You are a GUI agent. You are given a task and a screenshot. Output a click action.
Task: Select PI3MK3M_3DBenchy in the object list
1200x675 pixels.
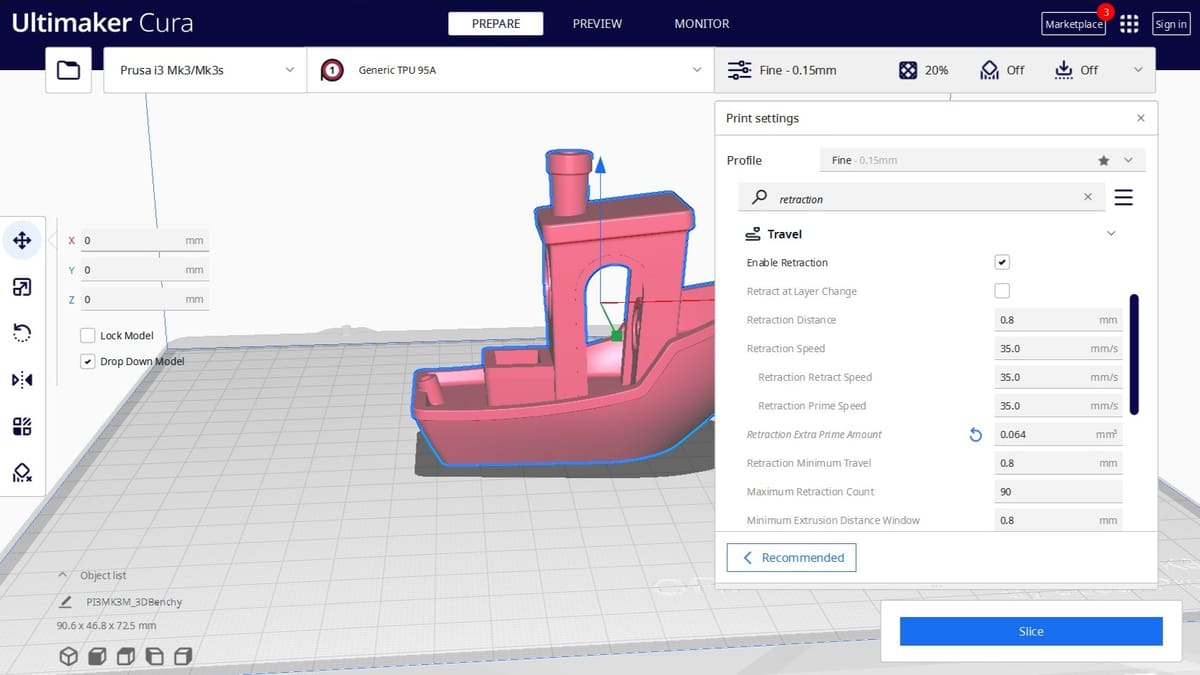pyautogui.click(x=134, y=602)
